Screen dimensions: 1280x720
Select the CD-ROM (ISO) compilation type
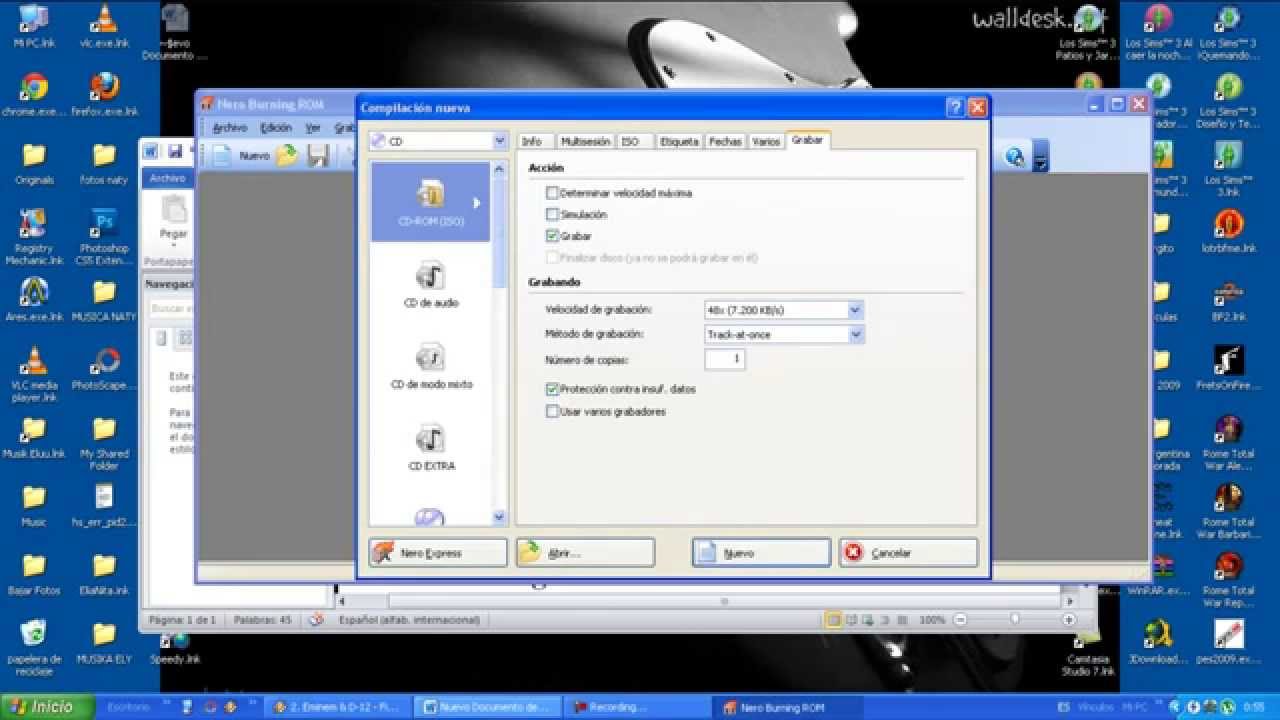(x=431, y=202)
